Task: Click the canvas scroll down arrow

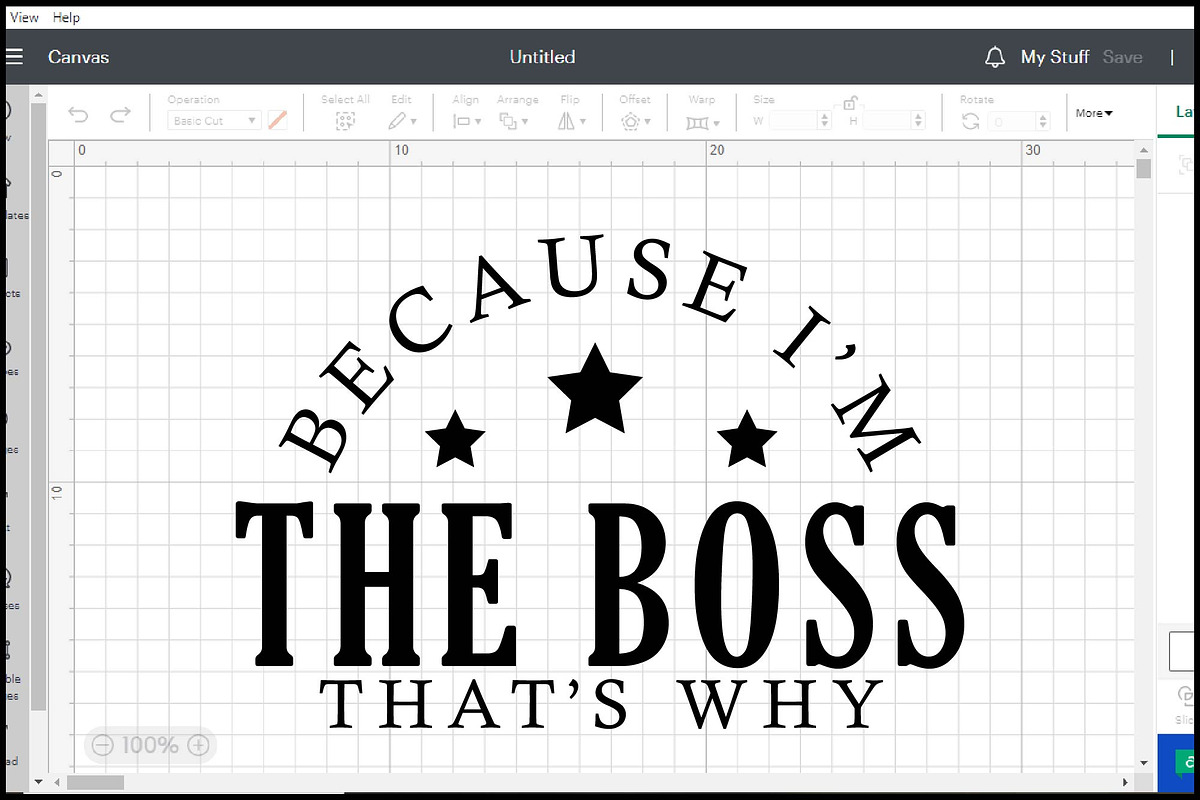Action: tap(1144, 765)
